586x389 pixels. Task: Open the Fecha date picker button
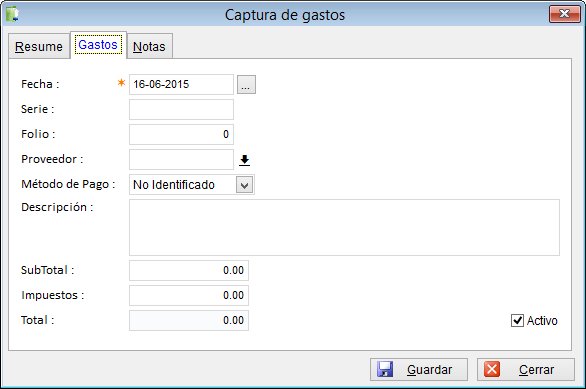point(246,84)
